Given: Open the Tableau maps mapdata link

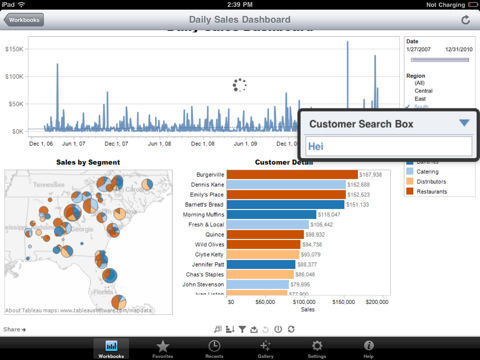Looking at the screenshot, I should tap(78, 310).
